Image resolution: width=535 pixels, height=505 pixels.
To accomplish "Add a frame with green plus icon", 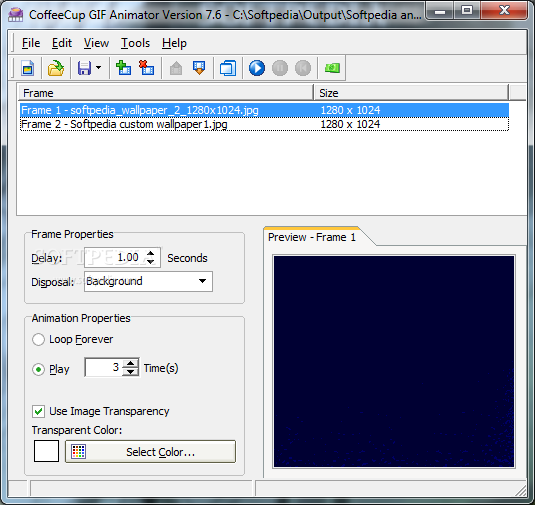I will point(123,68).
